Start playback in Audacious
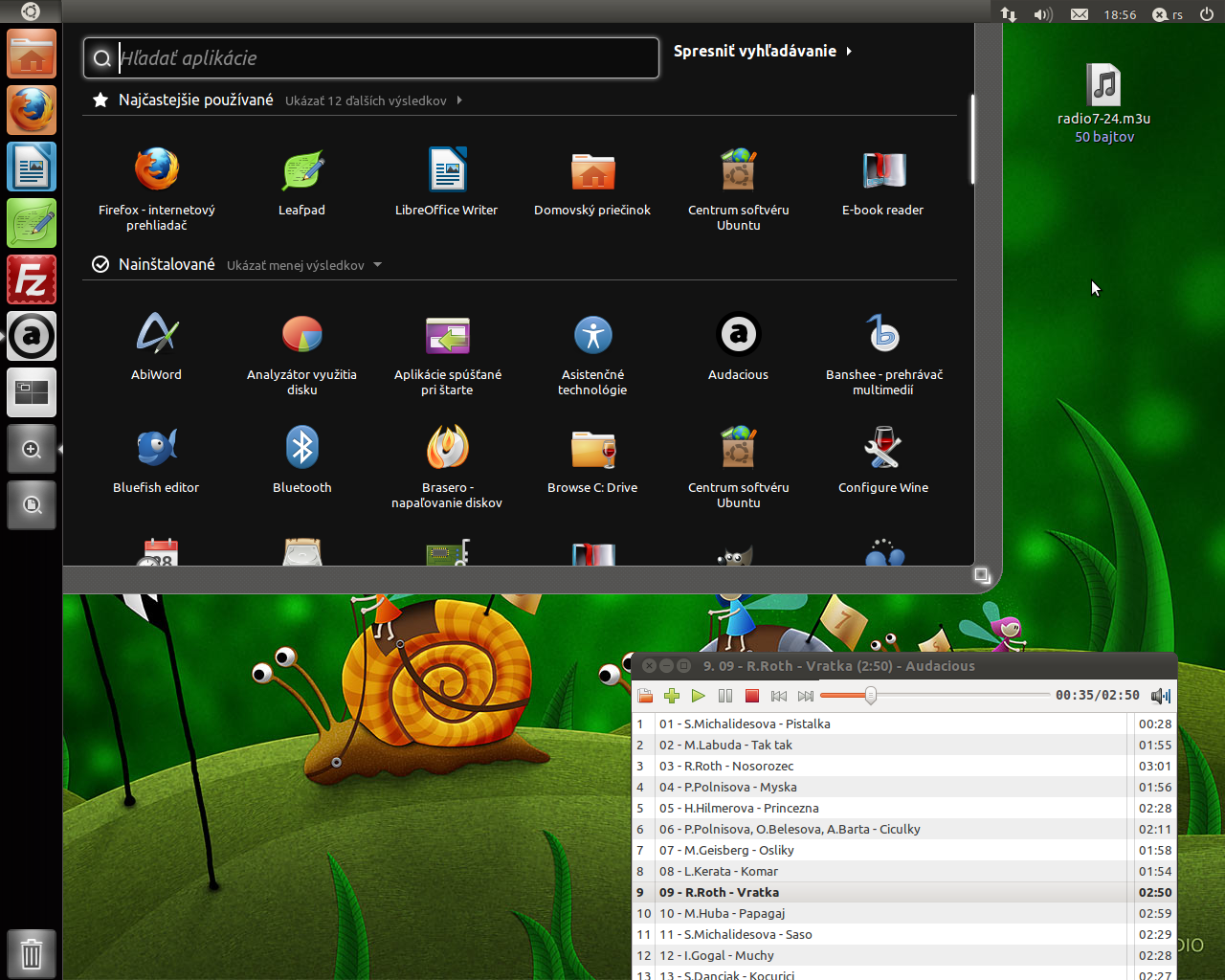 pos(699,696)
